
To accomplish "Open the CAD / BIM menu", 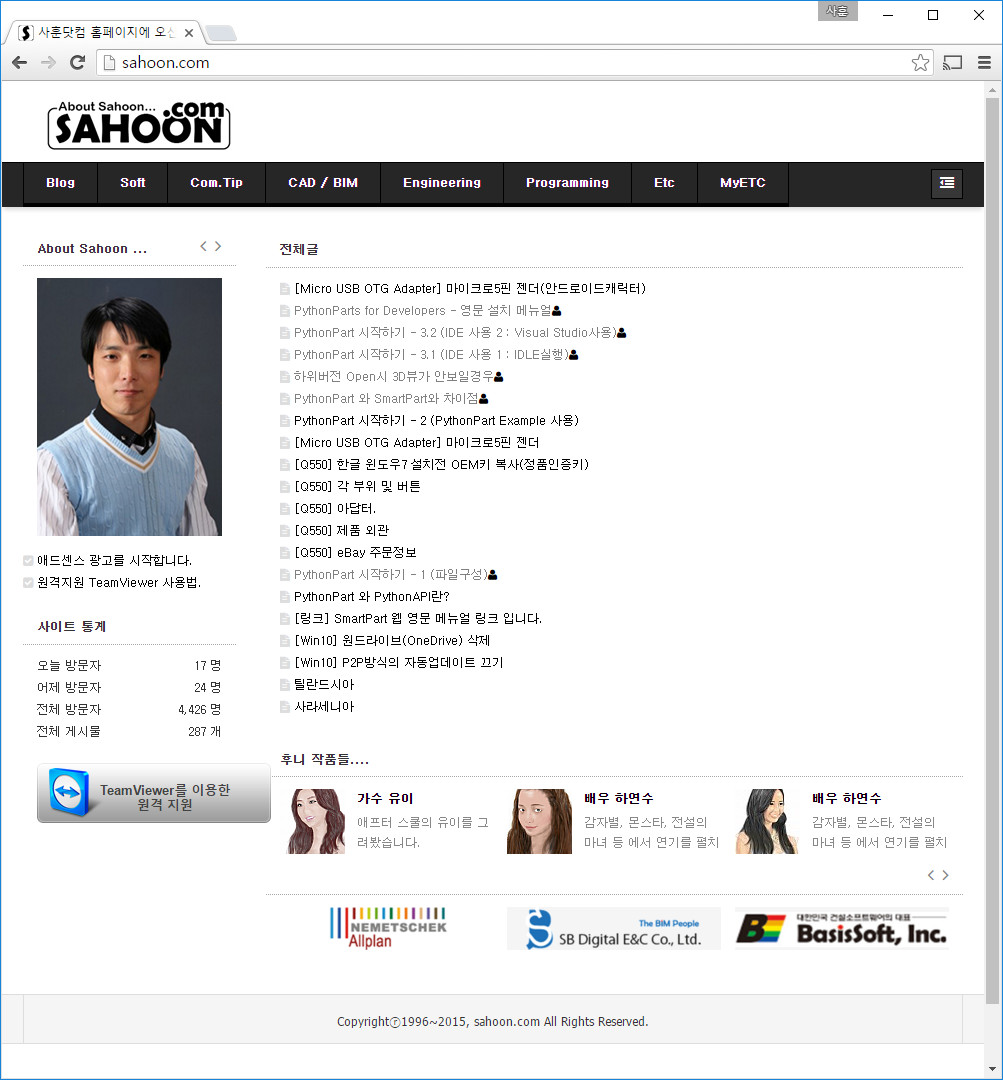I will pyautogui.click(x=322, y=183).
